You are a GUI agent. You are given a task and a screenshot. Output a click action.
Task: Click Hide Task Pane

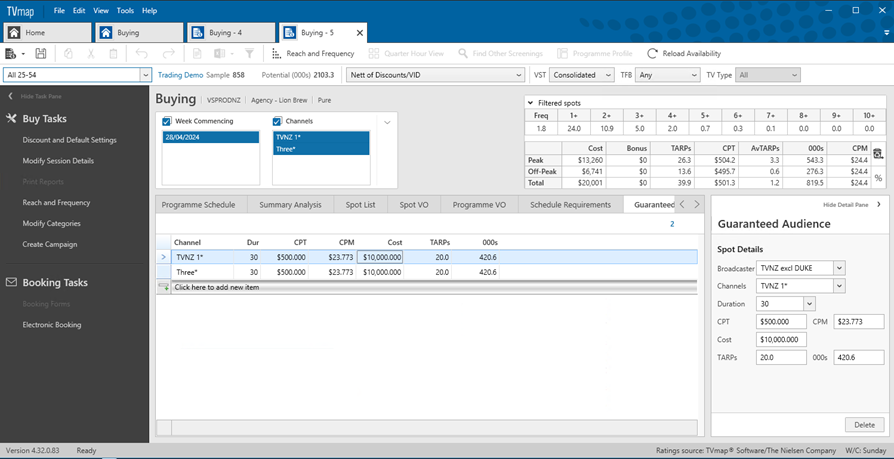point(35,96)
